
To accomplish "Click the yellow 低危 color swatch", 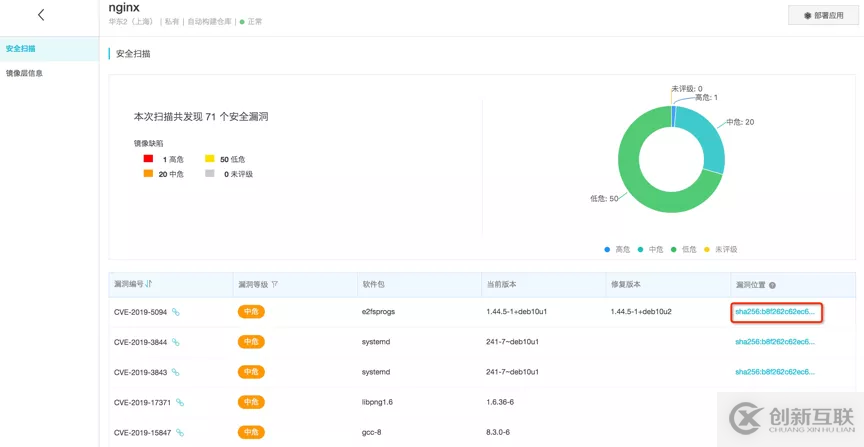I will click(x=210, y=159).
